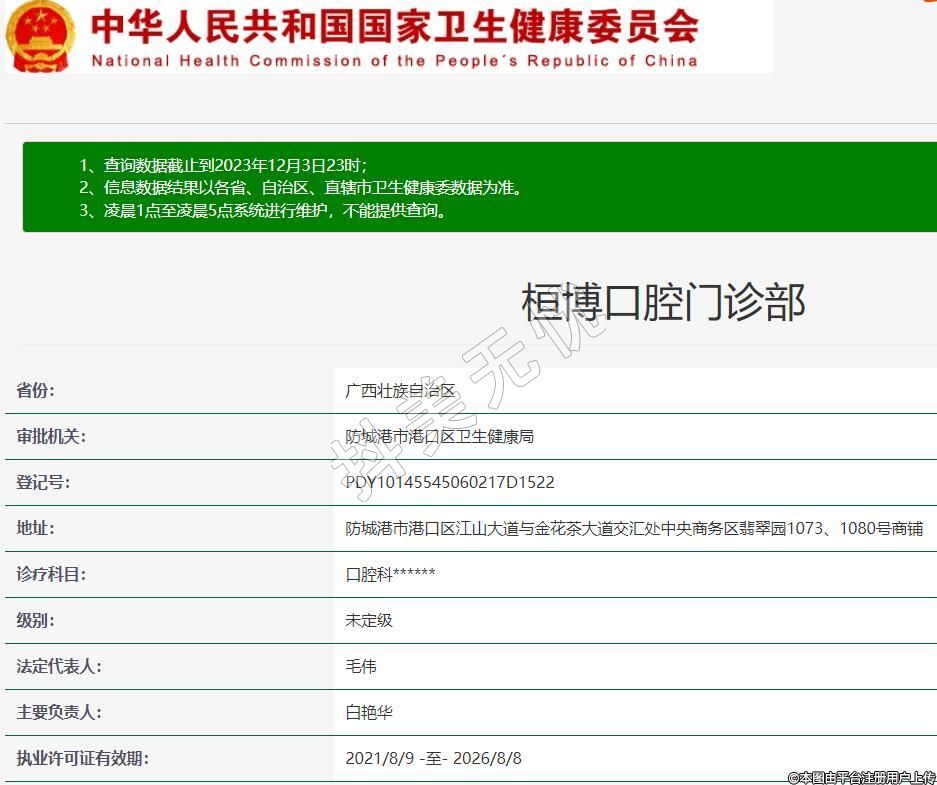Select the 桓博口腔门诊部 clinic title
Viewport: 937px width, 785px height.
pyautogui.click(x=663, y=302)
